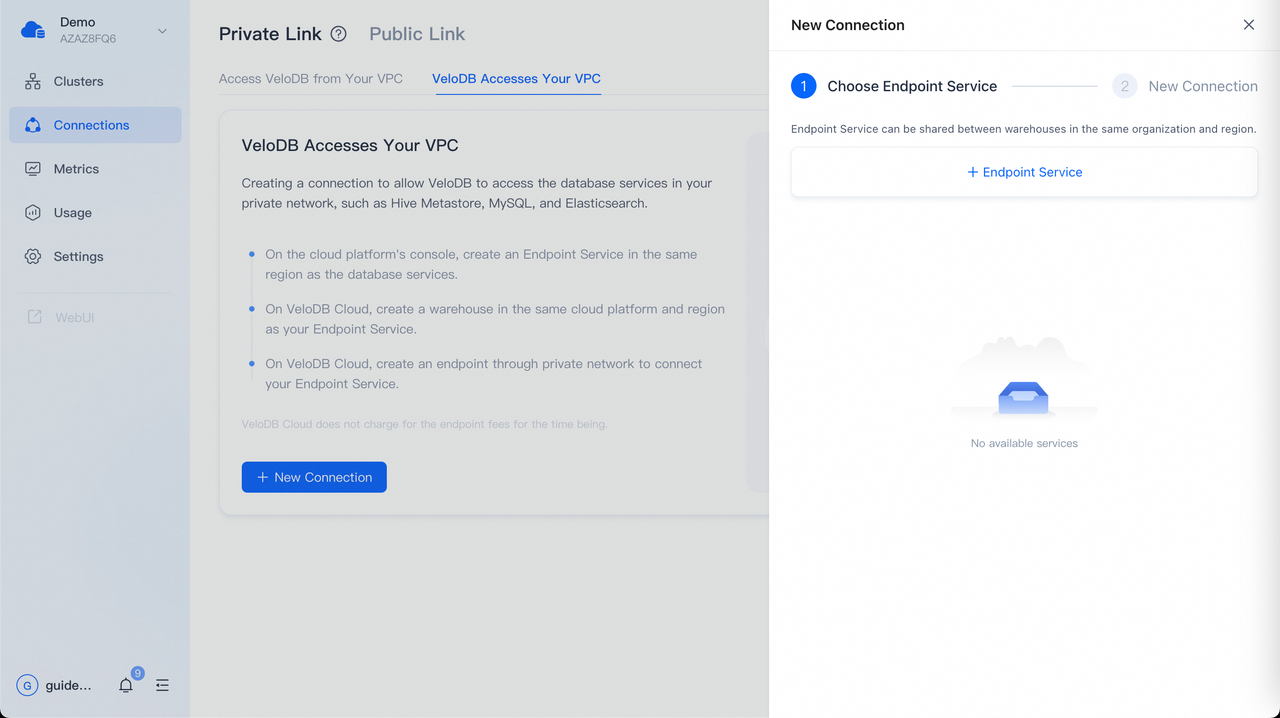Click the Clusters sidebar icon
Image resolution: width=1280 pixels, height=718 pixels.
click(33, 81)
